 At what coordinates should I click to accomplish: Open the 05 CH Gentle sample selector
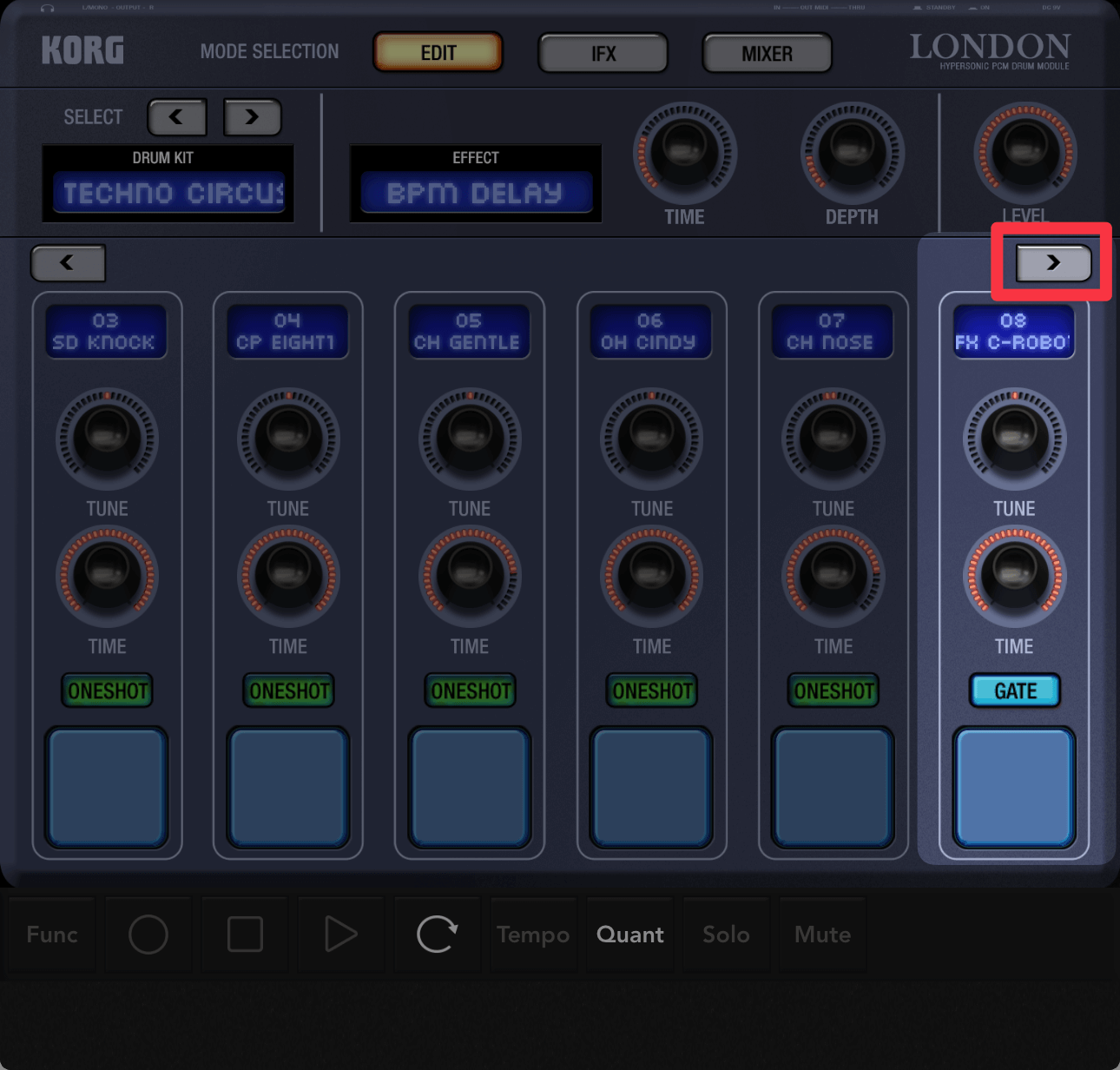[x=469, y=332]
